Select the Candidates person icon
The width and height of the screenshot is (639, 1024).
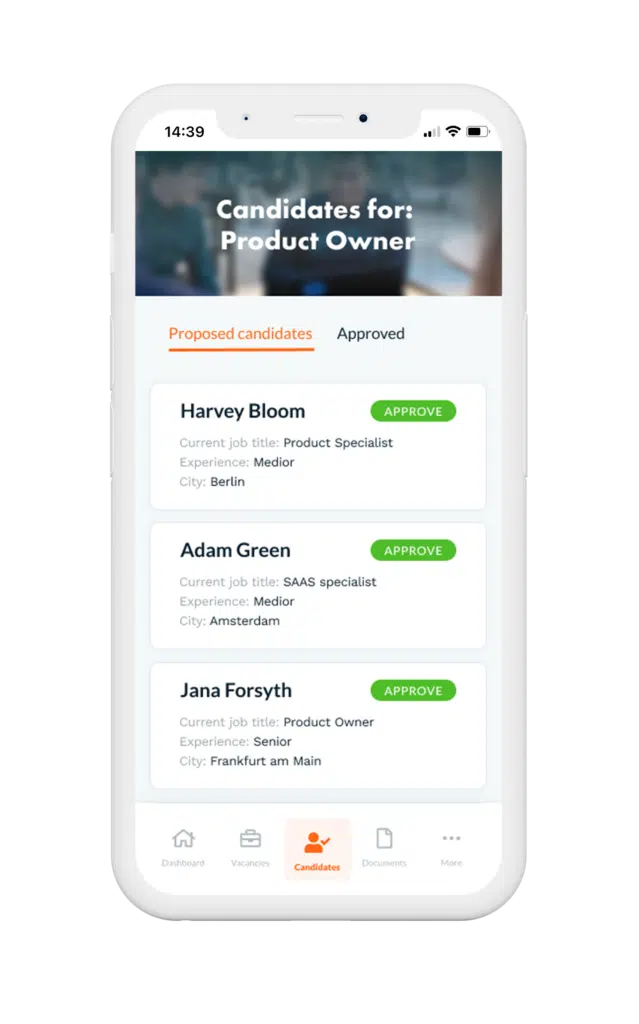click(317, 842)
